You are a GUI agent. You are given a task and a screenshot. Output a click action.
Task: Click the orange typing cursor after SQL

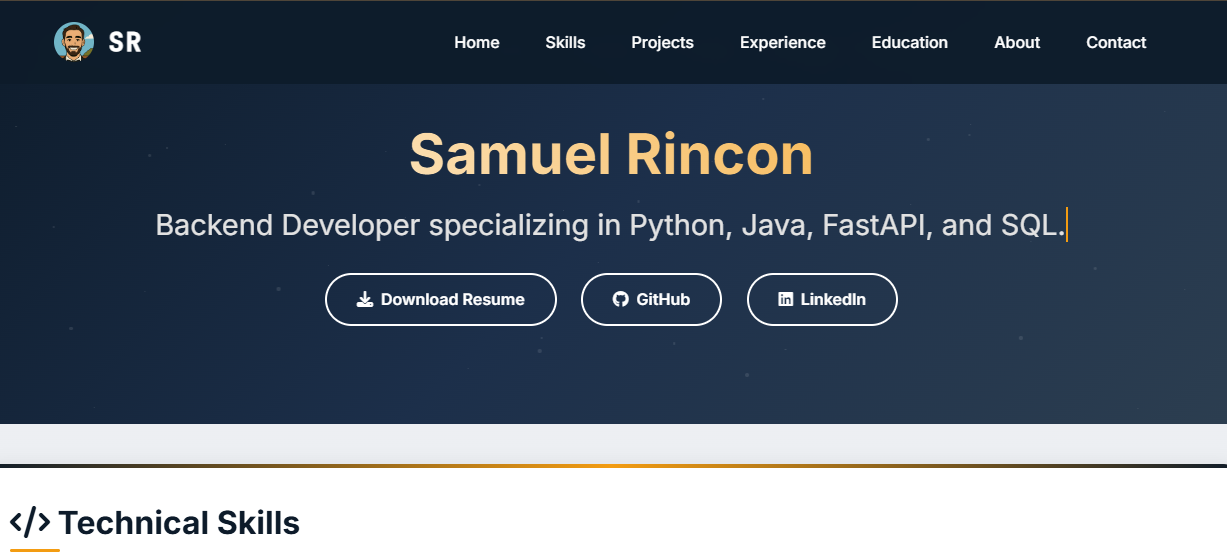point(1067,224)
